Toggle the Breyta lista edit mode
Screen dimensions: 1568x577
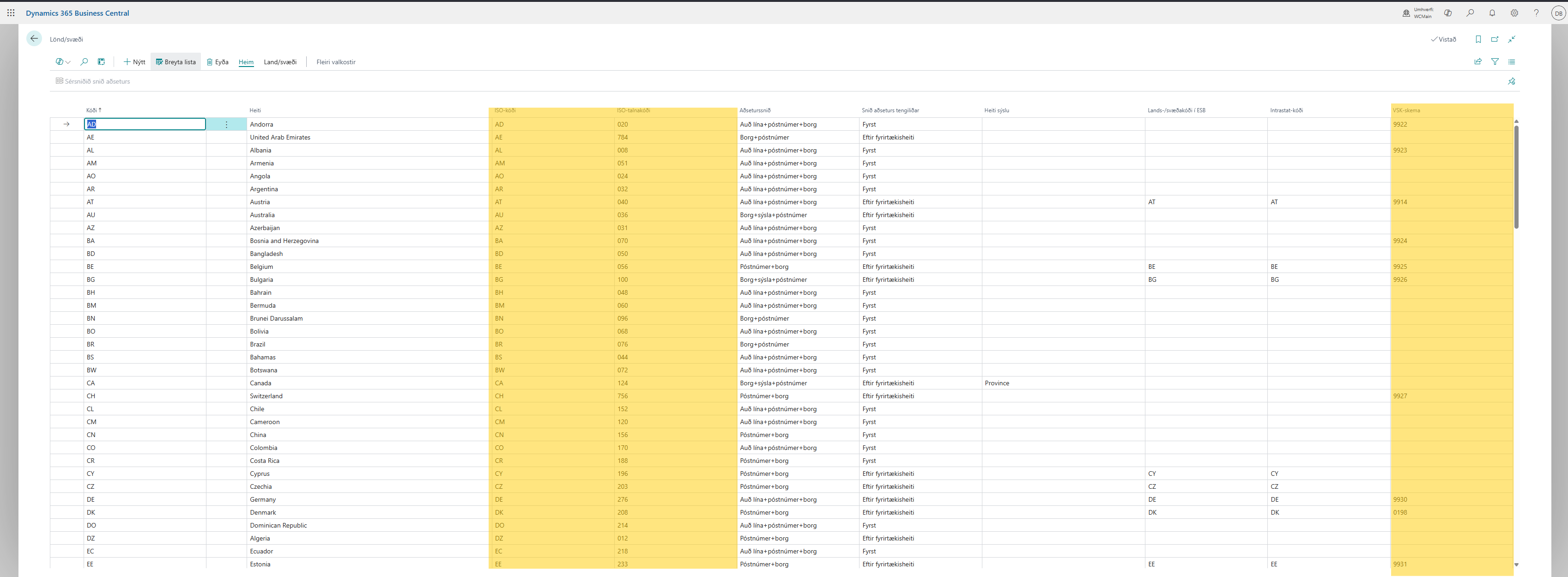(176, 61)
